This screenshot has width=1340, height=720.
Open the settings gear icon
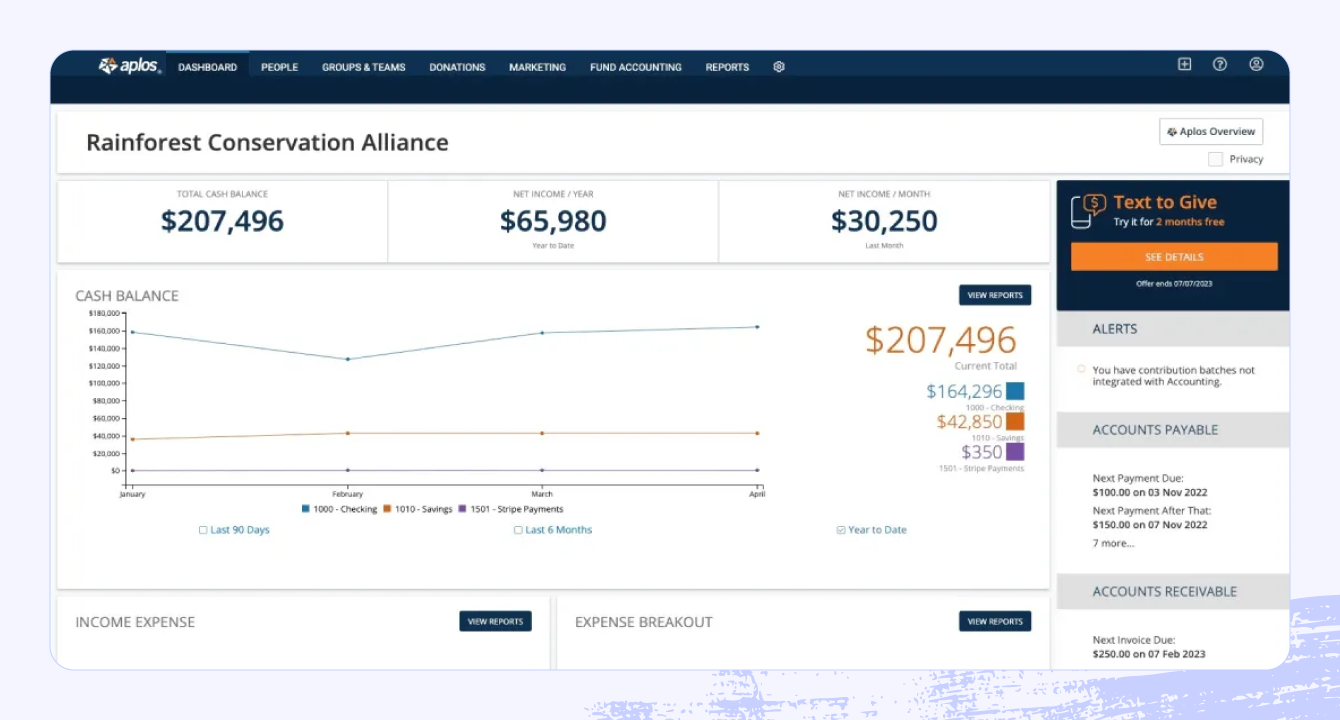779,67
